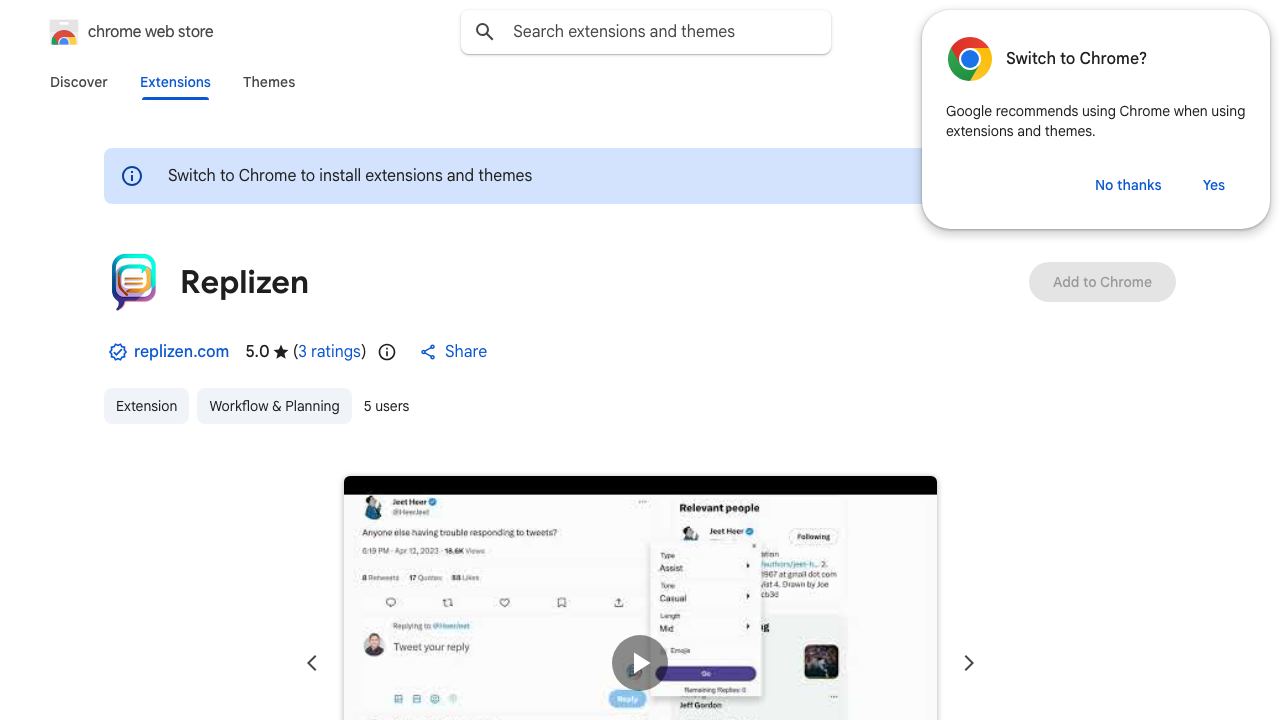Click the rating star icon

(x=281, y=352)
